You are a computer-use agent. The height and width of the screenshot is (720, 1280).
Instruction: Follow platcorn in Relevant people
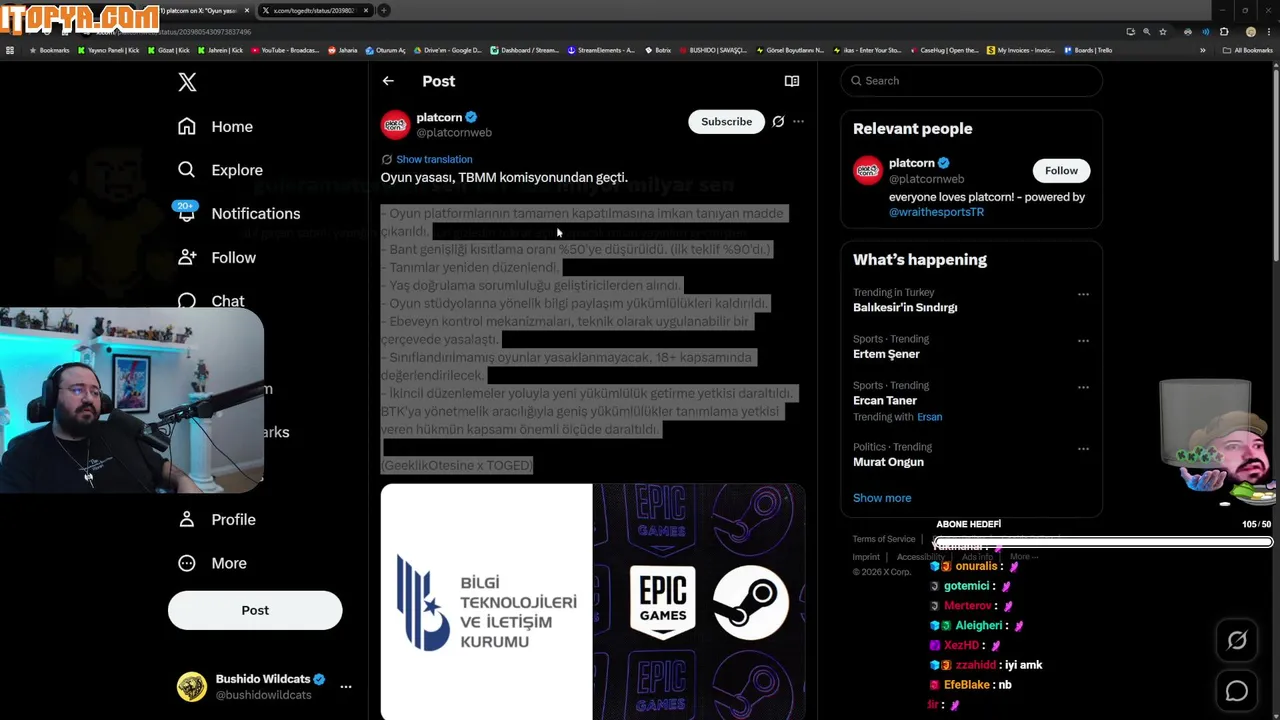tap(1061, 170)
